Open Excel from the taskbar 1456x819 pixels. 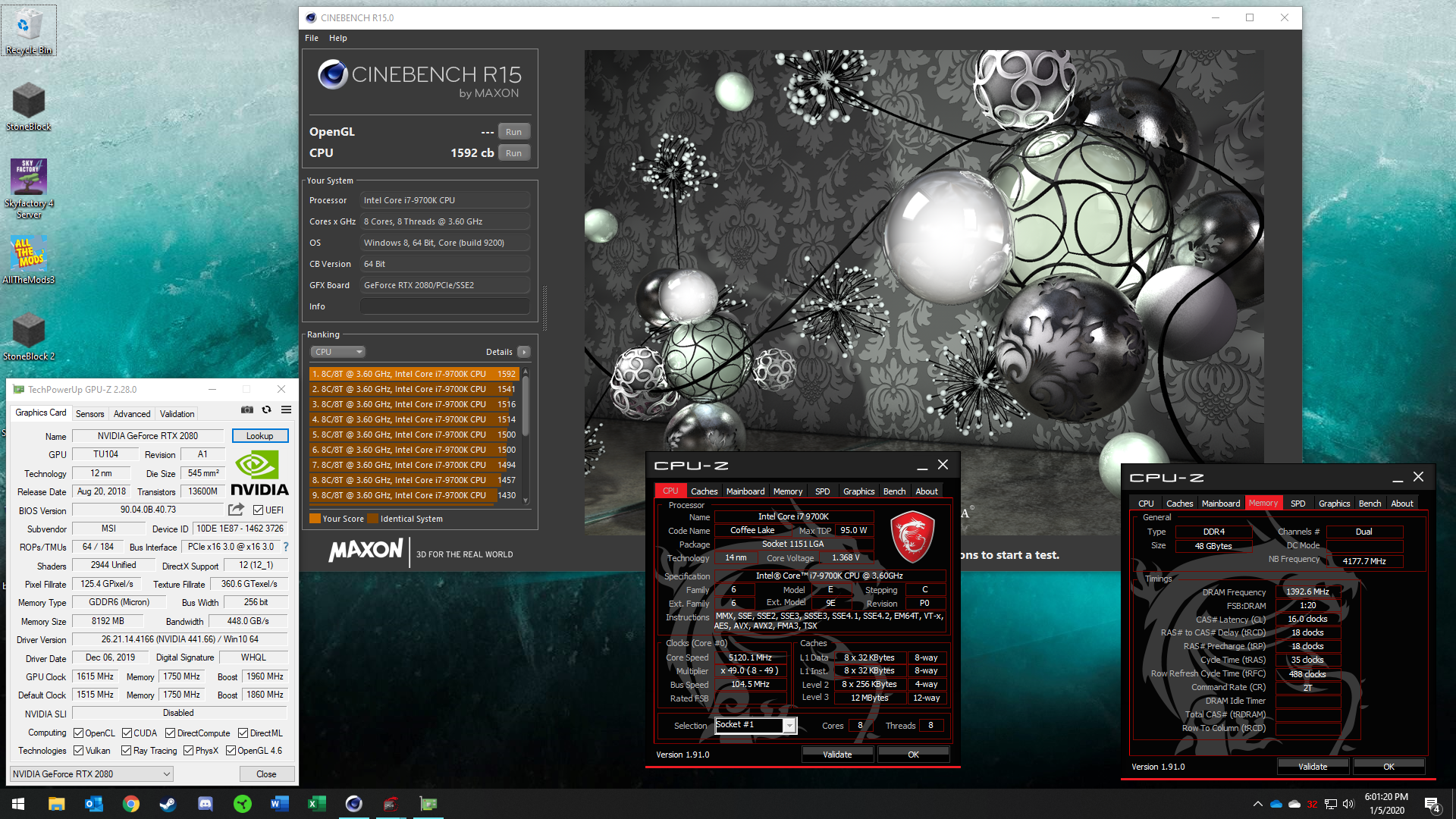(x=316, y=804)
